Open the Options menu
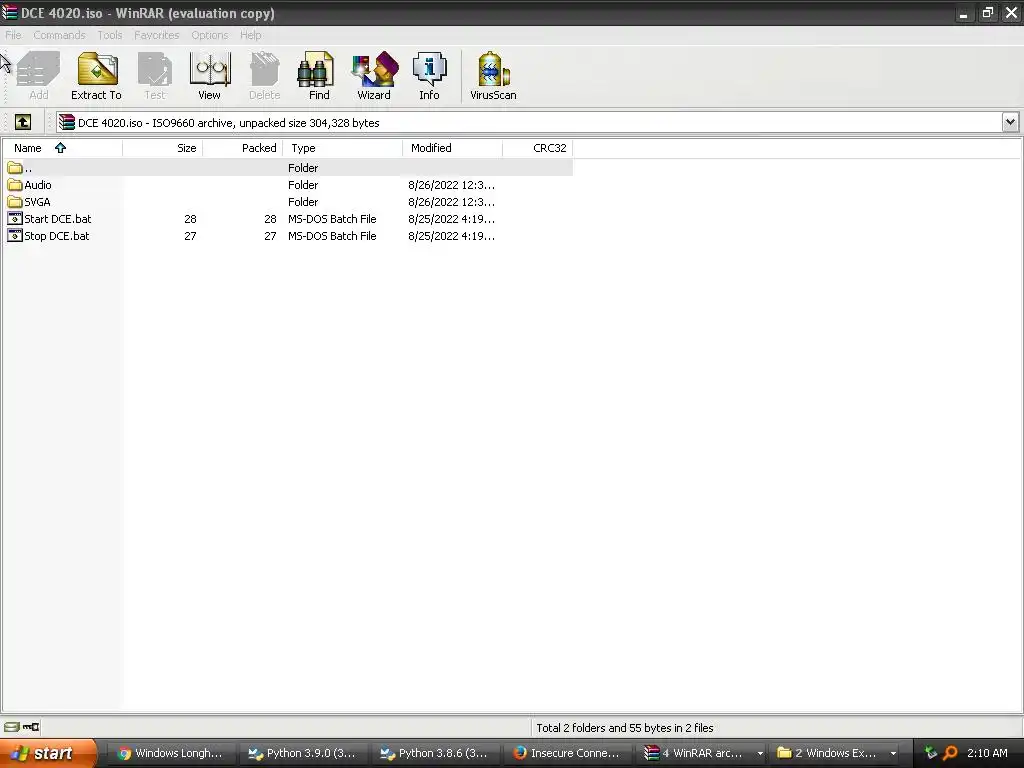The height and width of the screenshot is (768, 1024). [210, 35]
